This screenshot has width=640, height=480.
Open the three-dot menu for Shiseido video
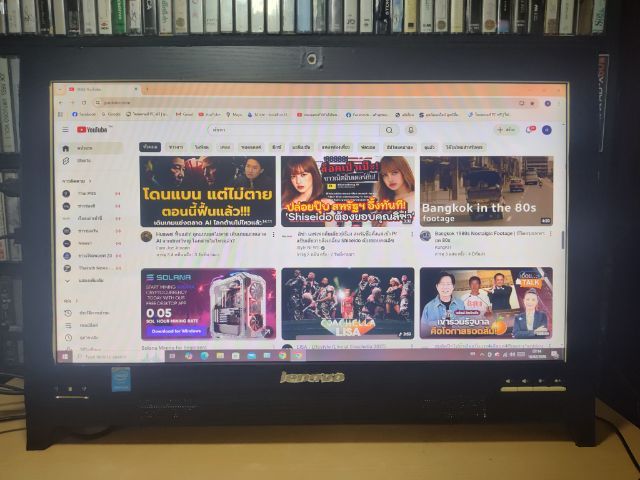coord(412,234)
